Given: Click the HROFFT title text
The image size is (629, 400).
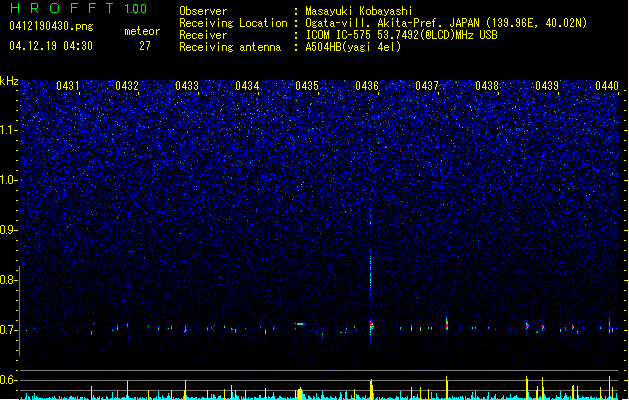Looking at the screenshot, I should 62,8.
